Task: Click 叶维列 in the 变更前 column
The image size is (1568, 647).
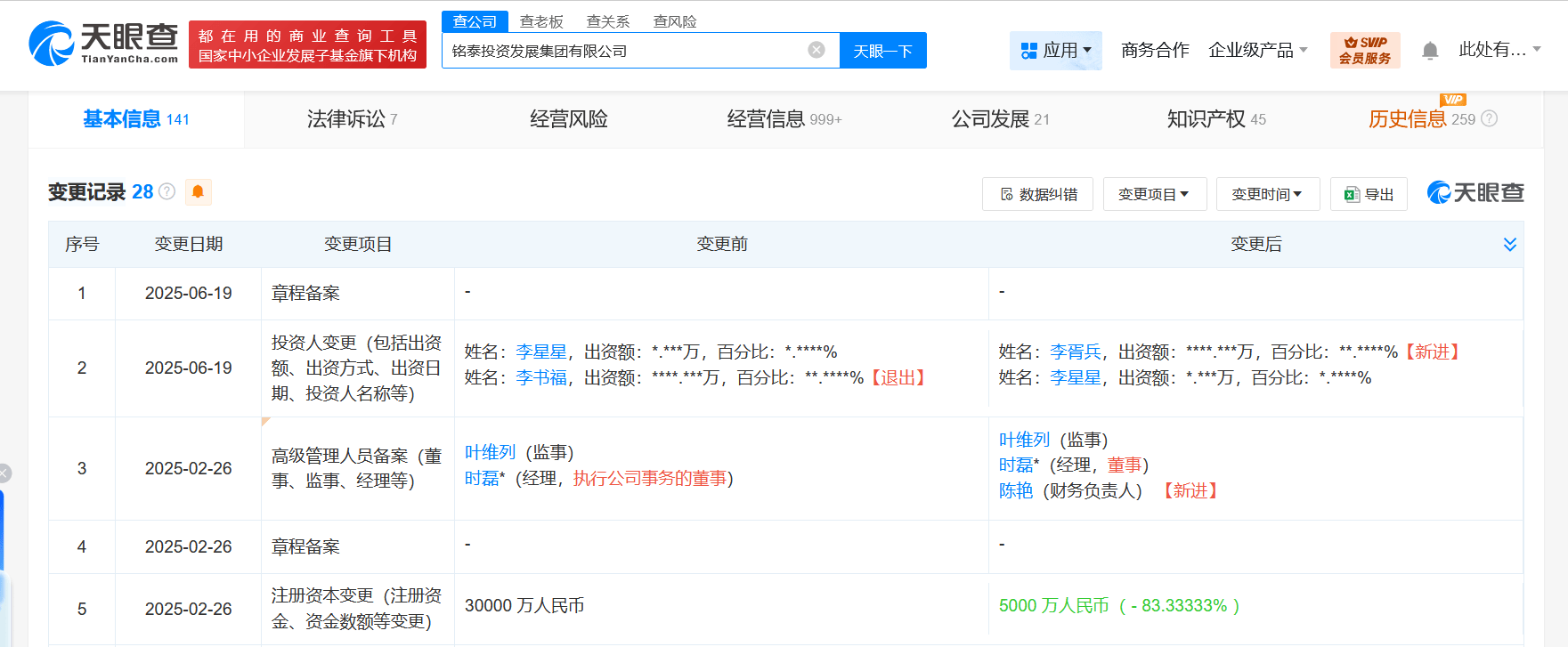Action: click(x=490, y=453)
